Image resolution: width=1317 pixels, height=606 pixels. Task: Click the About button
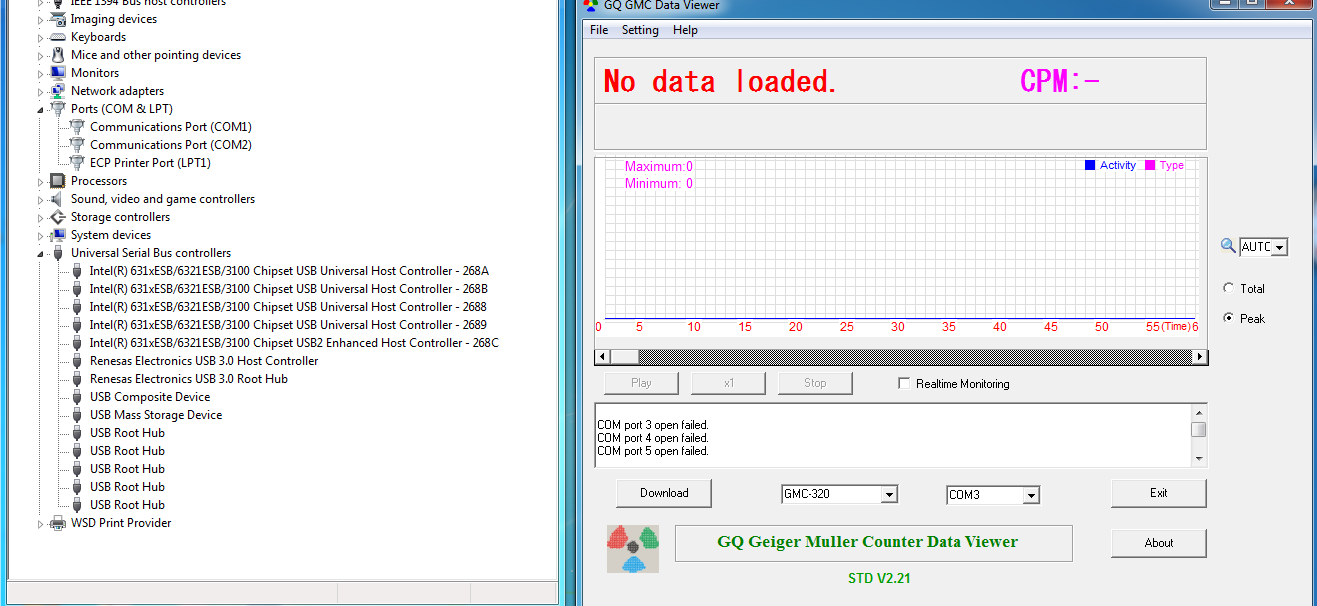pos(1158,543)
